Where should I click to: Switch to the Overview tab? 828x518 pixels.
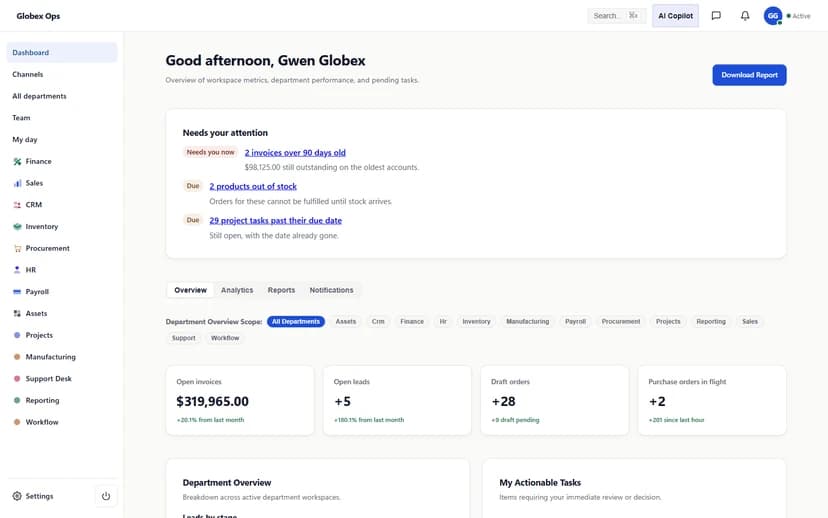pyautogui.click(x=191, y=290)
